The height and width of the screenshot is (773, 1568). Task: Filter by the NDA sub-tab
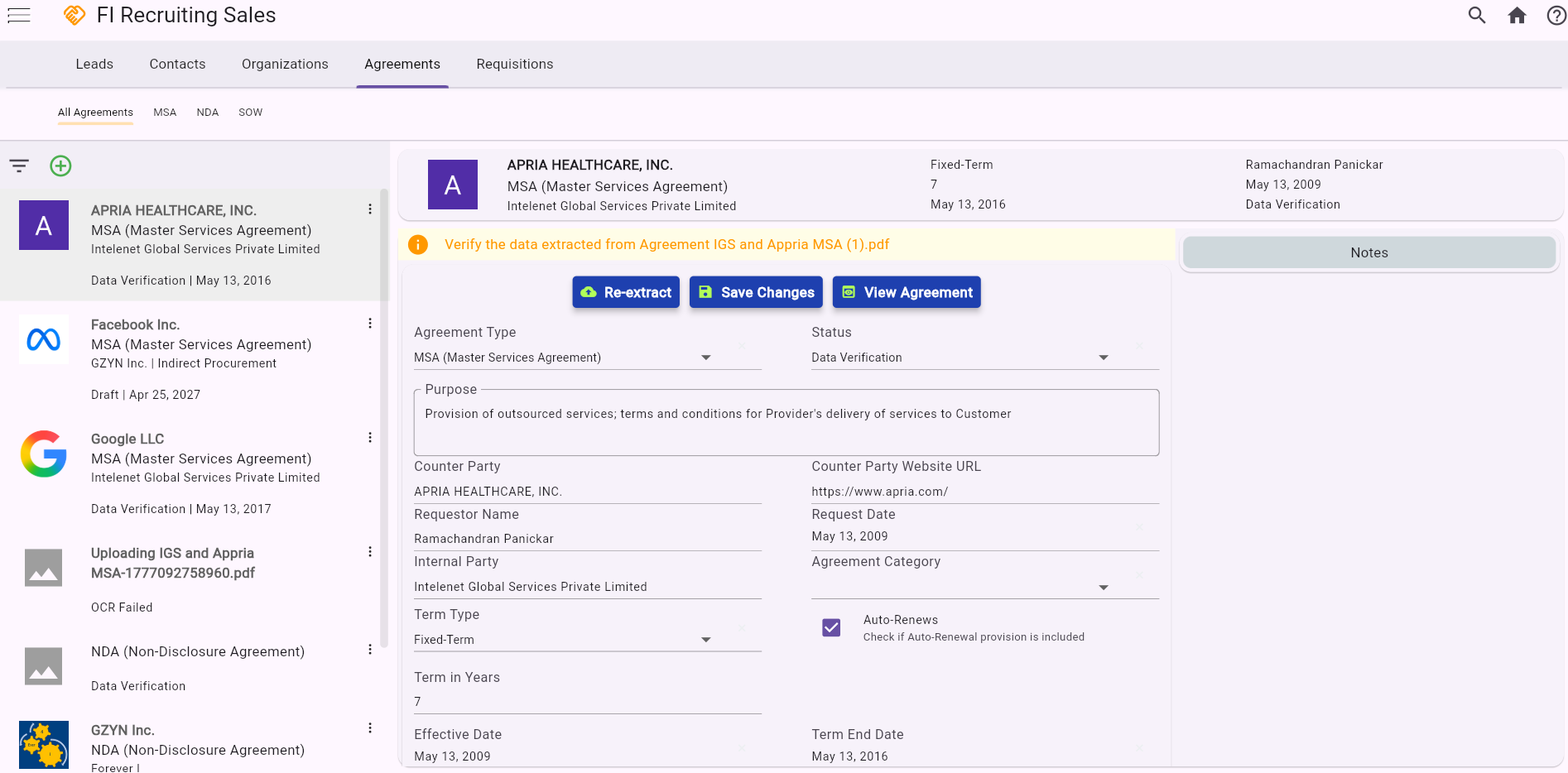208,113
